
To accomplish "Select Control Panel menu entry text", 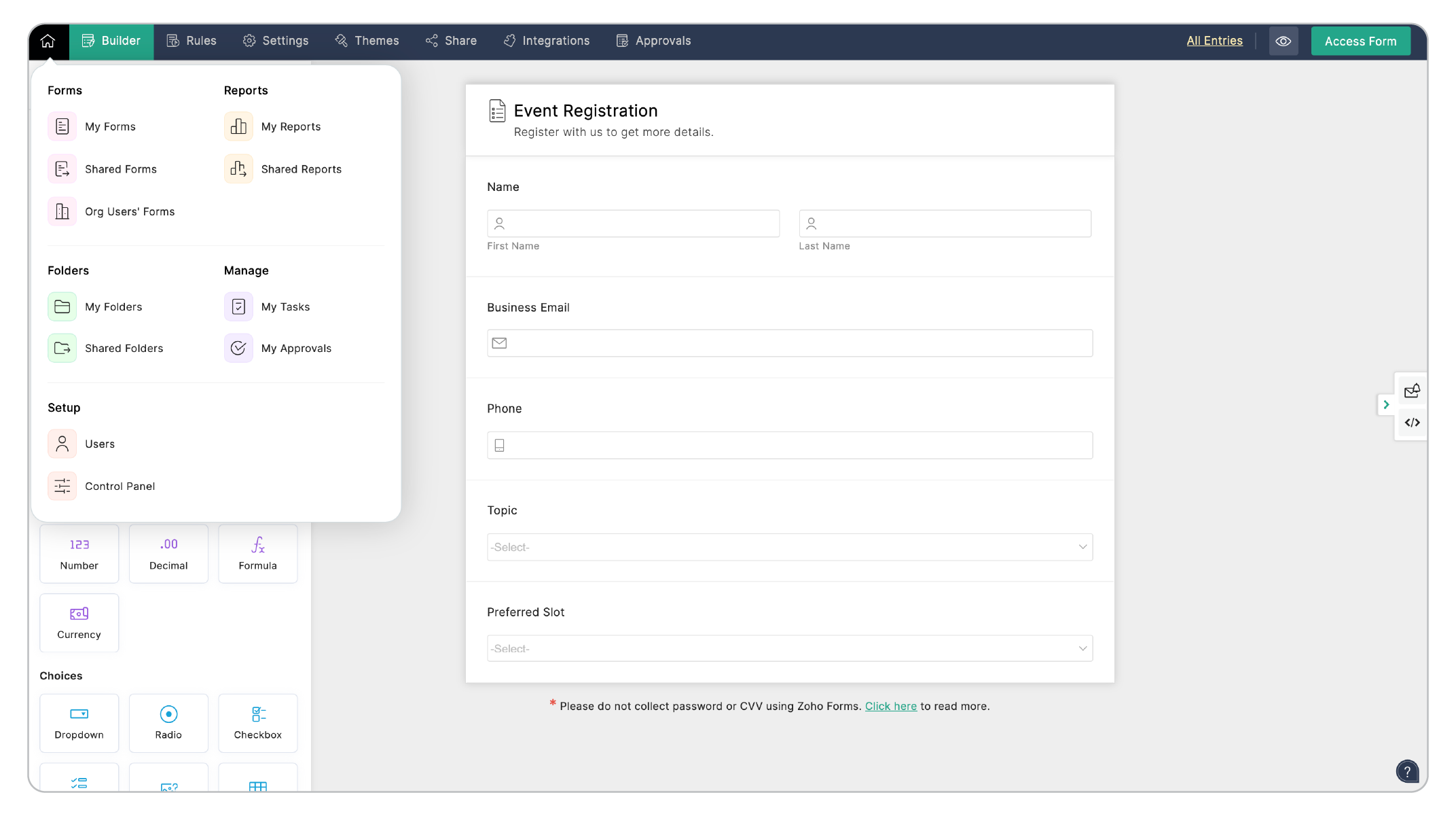I will (120, 486).
